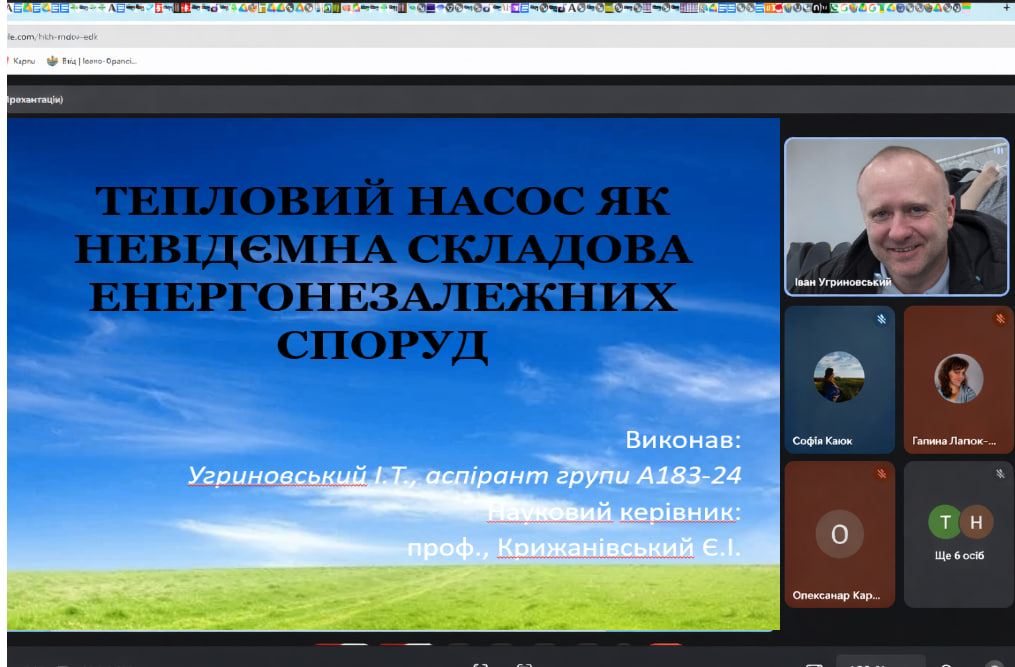
Task: Click the round 'O' avatar of Олександр
Action: pos(839,534)
